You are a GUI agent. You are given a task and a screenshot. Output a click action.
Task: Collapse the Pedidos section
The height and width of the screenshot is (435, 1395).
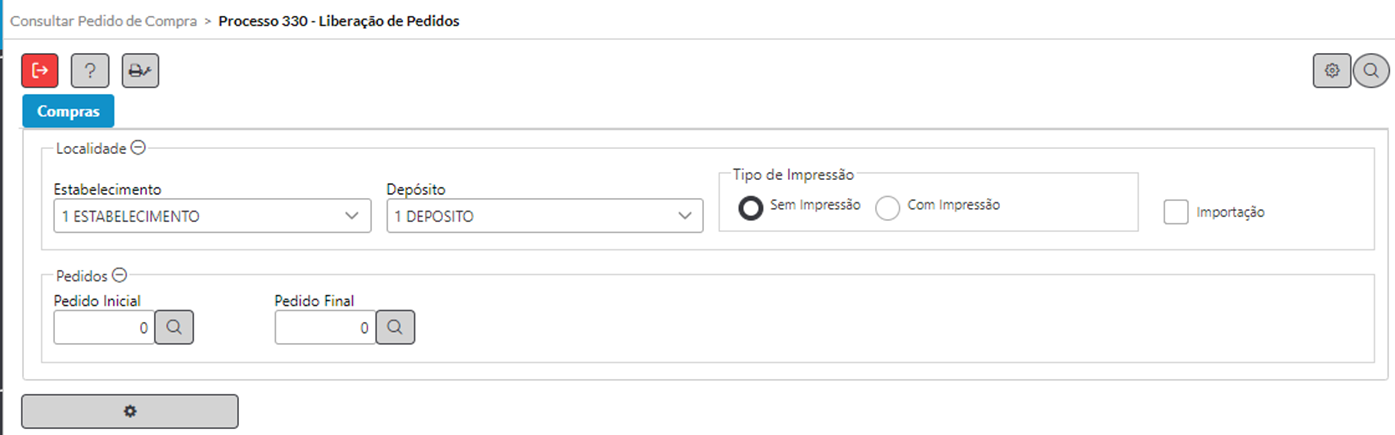[x=119, y=275]
